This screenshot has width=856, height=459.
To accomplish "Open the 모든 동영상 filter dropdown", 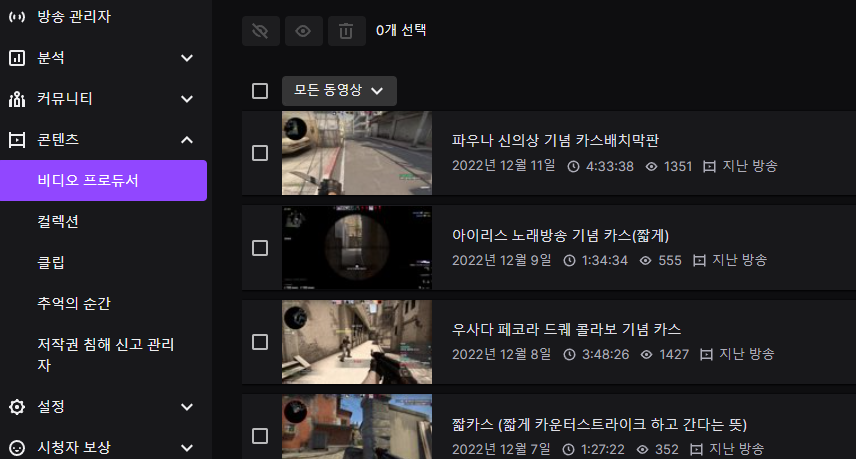I will (339, 91).
